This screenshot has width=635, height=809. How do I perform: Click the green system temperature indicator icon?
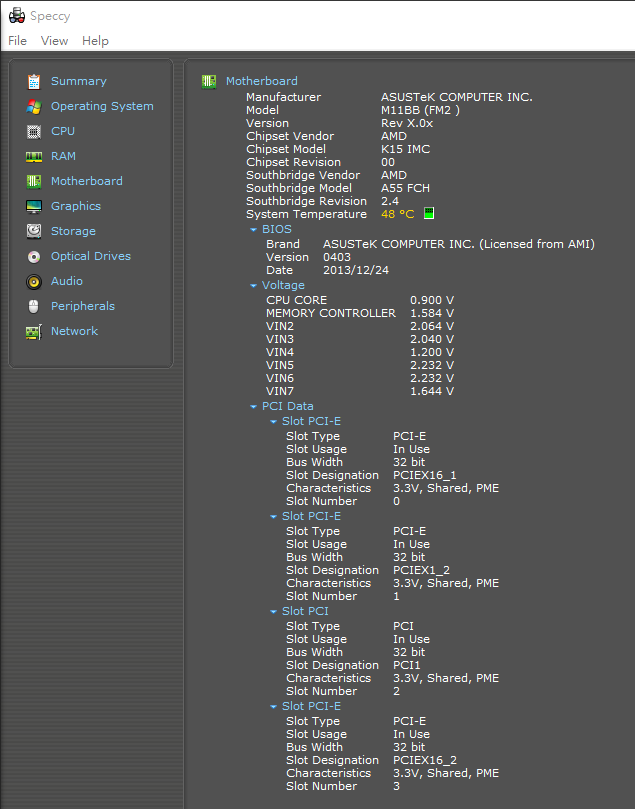tap(429, 213)
